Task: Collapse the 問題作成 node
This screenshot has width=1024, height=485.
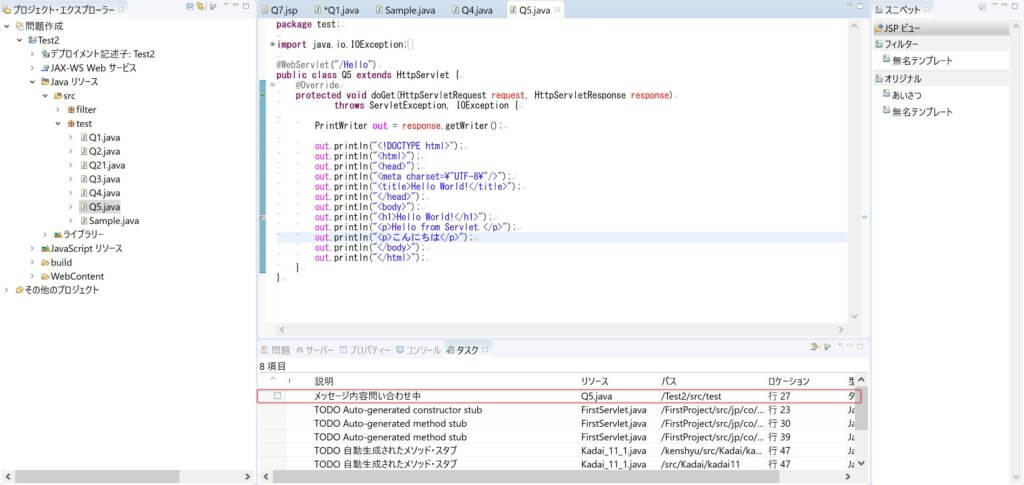Action: click(7, 27)
